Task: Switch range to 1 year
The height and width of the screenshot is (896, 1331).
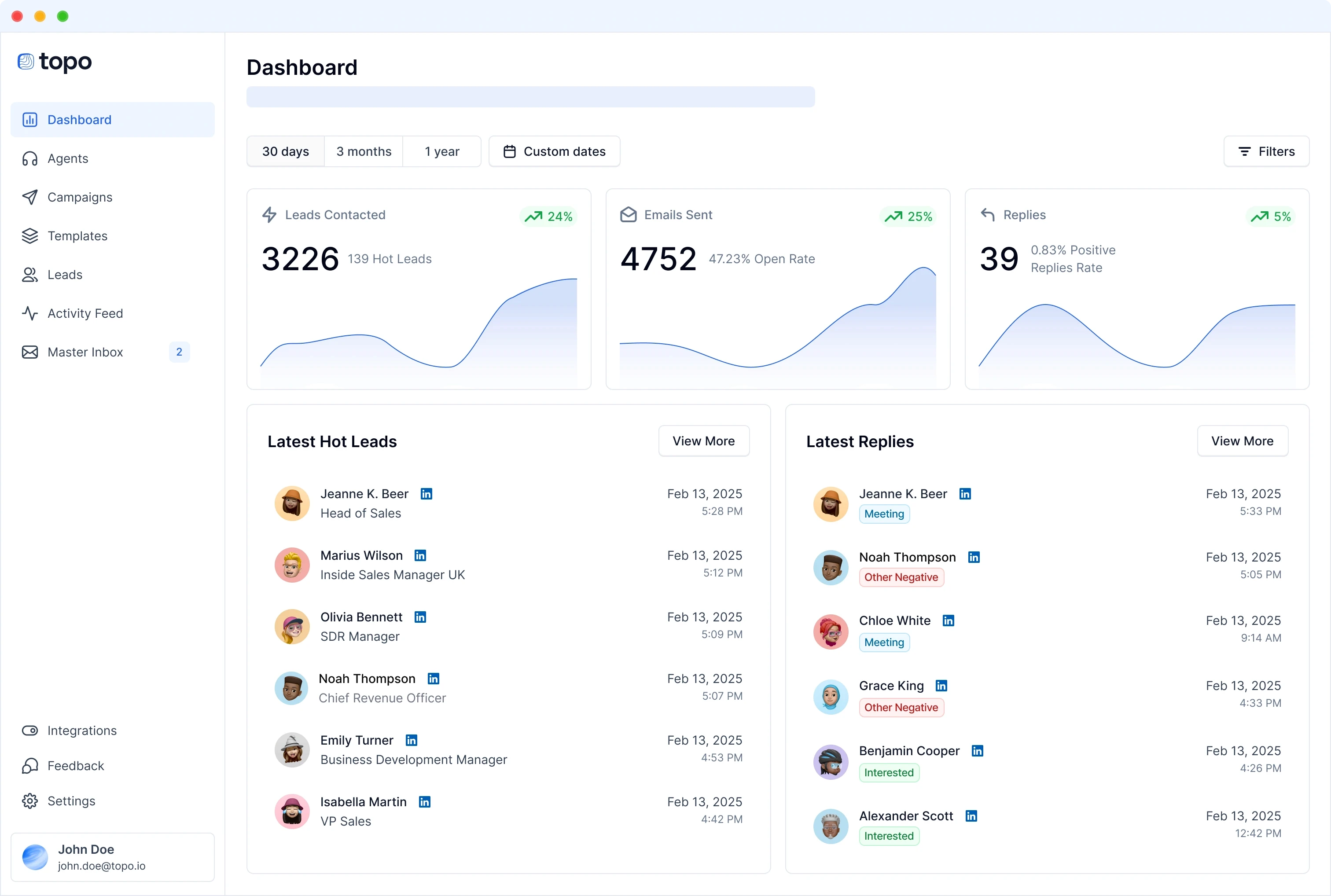Action: 442,151
